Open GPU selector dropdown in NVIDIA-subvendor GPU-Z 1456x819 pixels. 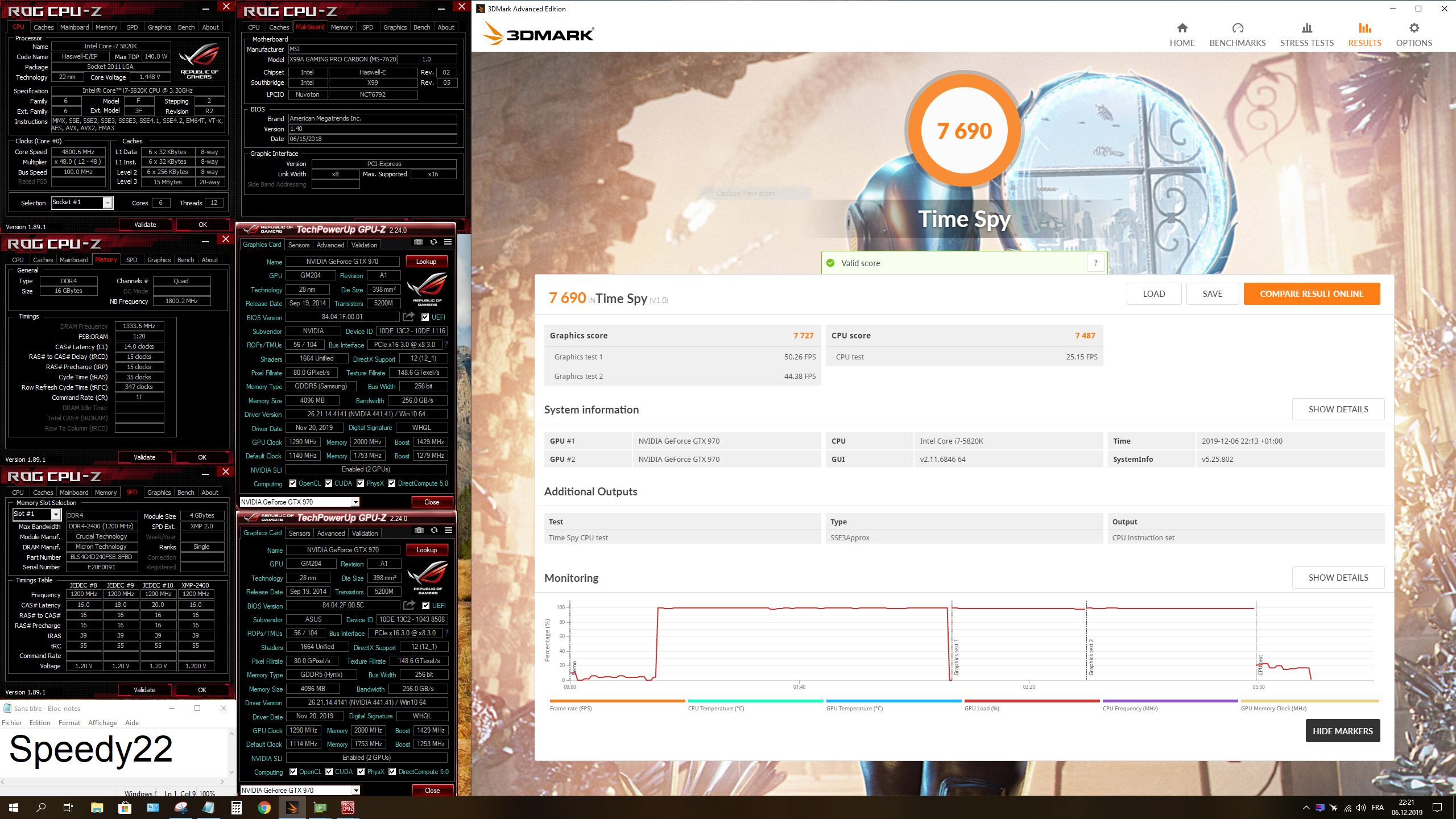pyautogui.click(x=300, y=502)
